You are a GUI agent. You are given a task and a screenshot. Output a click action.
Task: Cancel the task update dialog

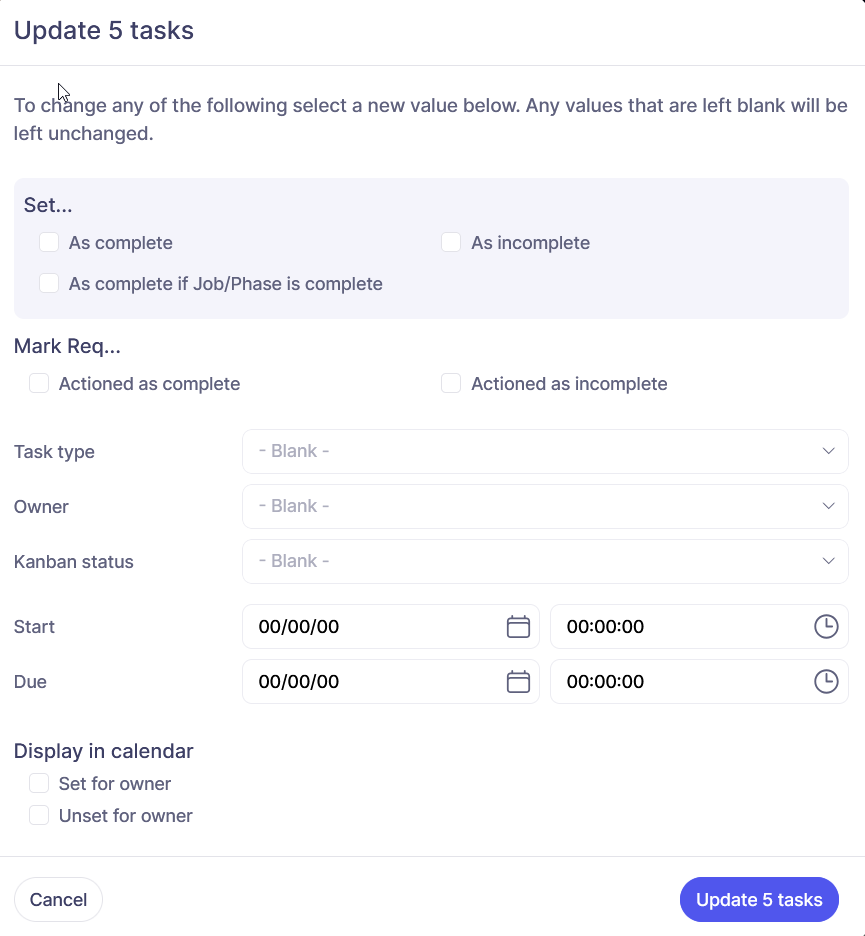point(58,899)
